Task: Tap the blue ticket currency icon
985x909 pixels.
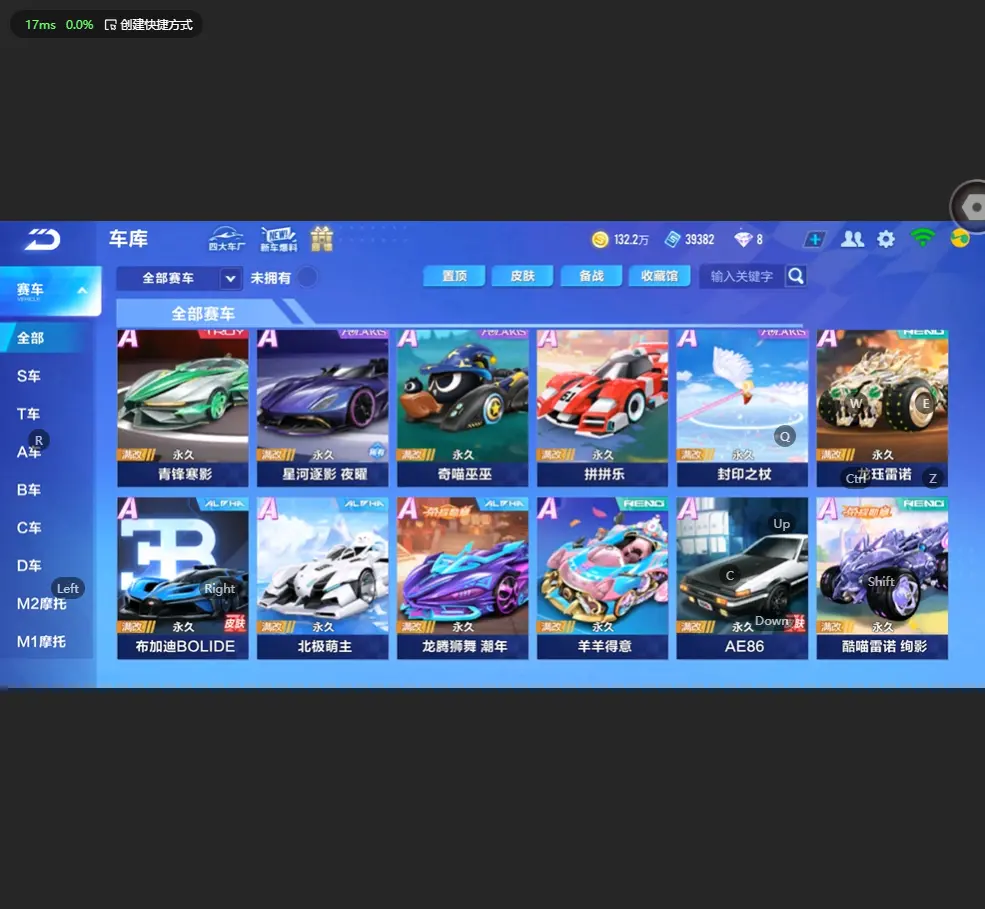Action: [x=672, y=239]
